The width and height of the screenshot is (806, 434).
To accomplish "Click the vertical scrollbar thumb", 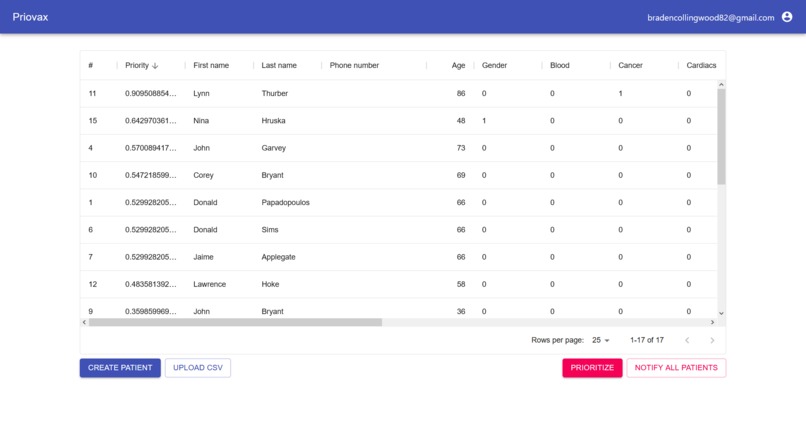I will click(x=721, y=136).
